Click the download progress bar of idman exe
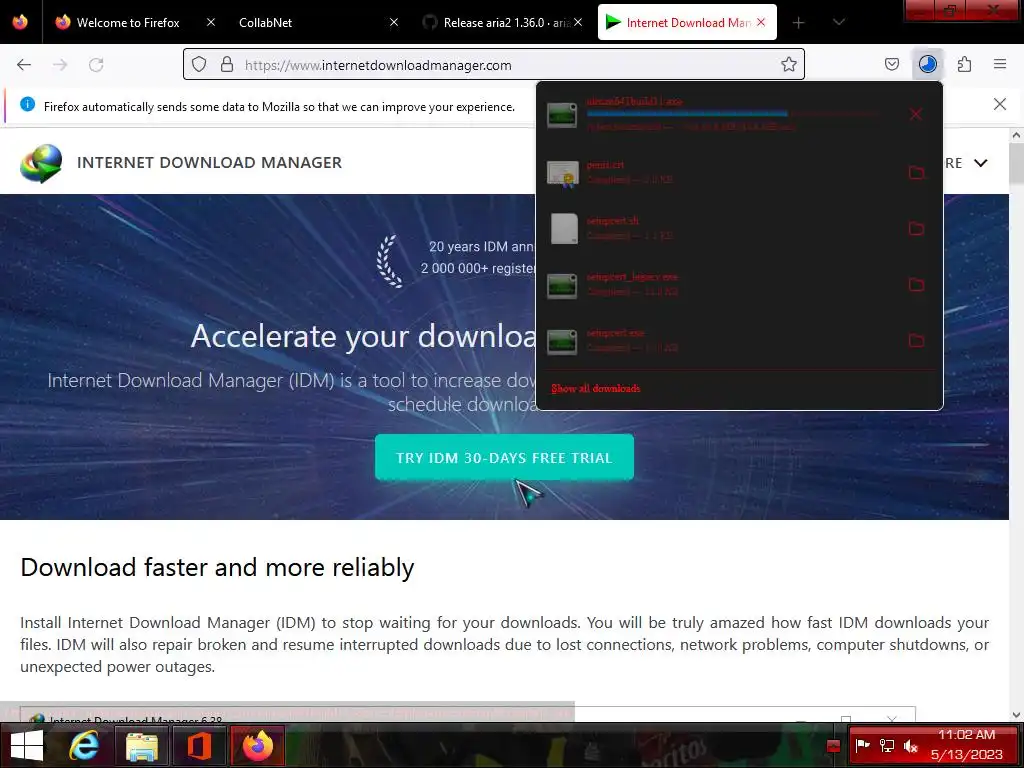Screen dimensions: 1024x768 tap(733, 114)
